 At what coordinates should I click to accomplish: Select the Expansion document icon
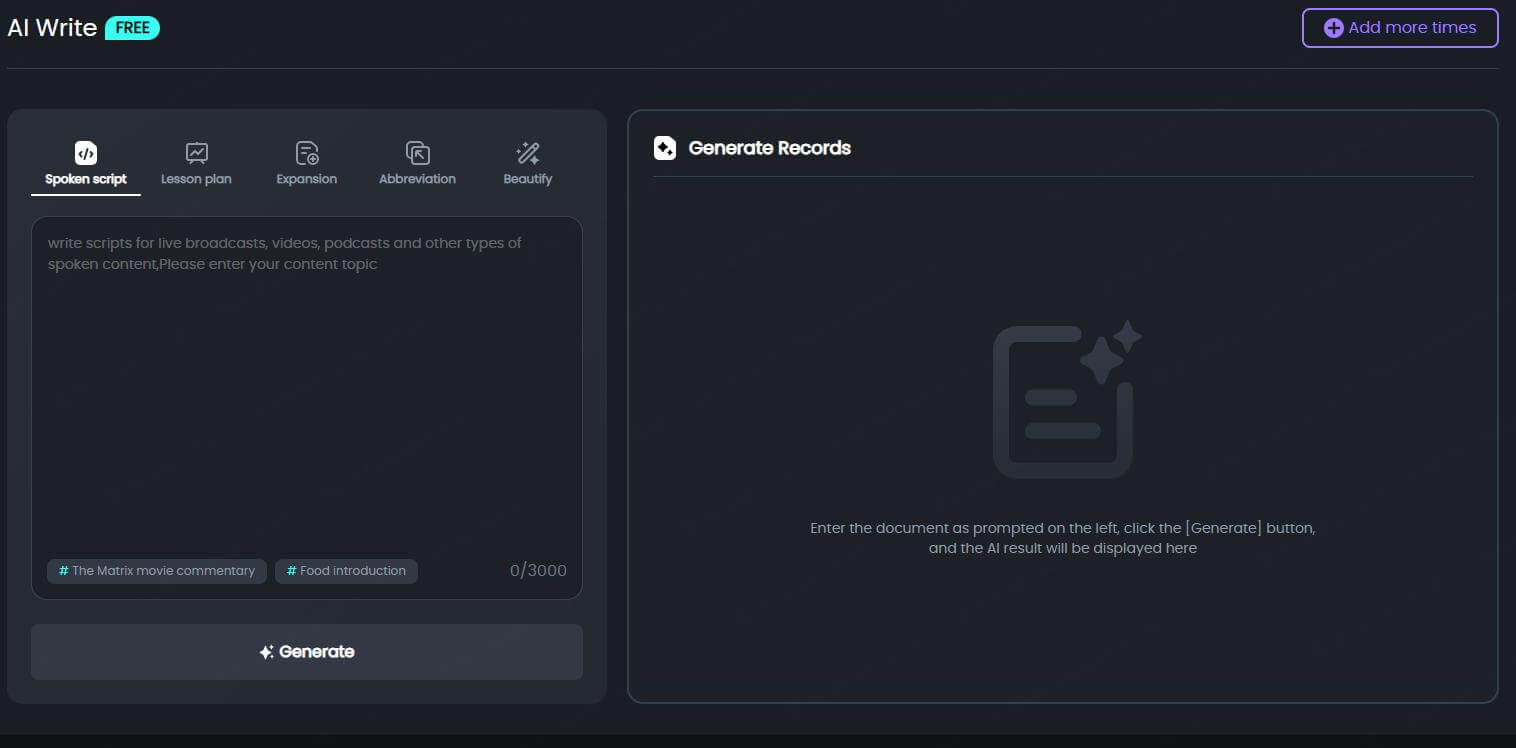tap(307, 153)
